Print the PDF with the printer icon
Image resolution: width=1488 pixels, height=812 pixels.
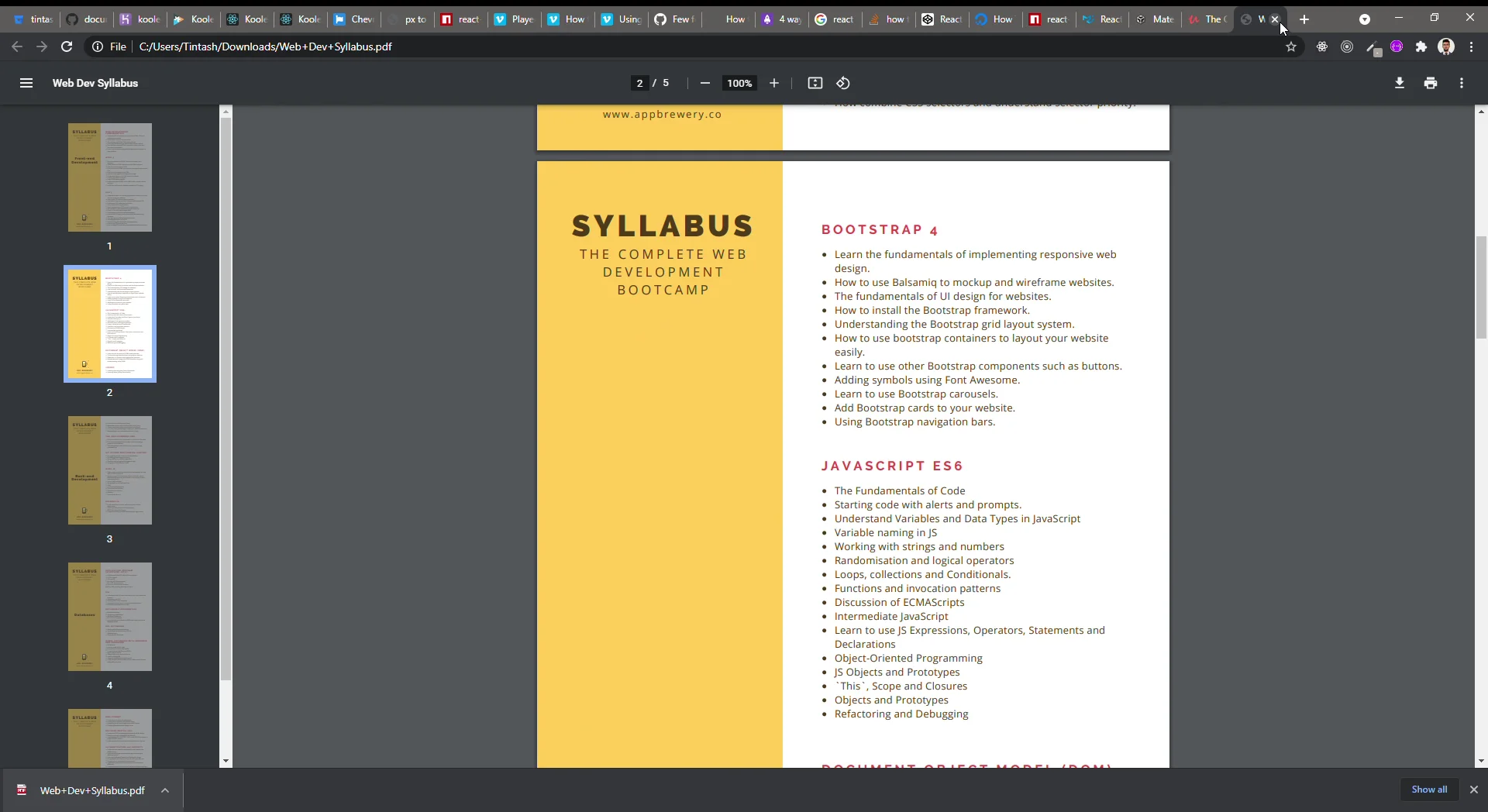click(x=1431, y=83)
